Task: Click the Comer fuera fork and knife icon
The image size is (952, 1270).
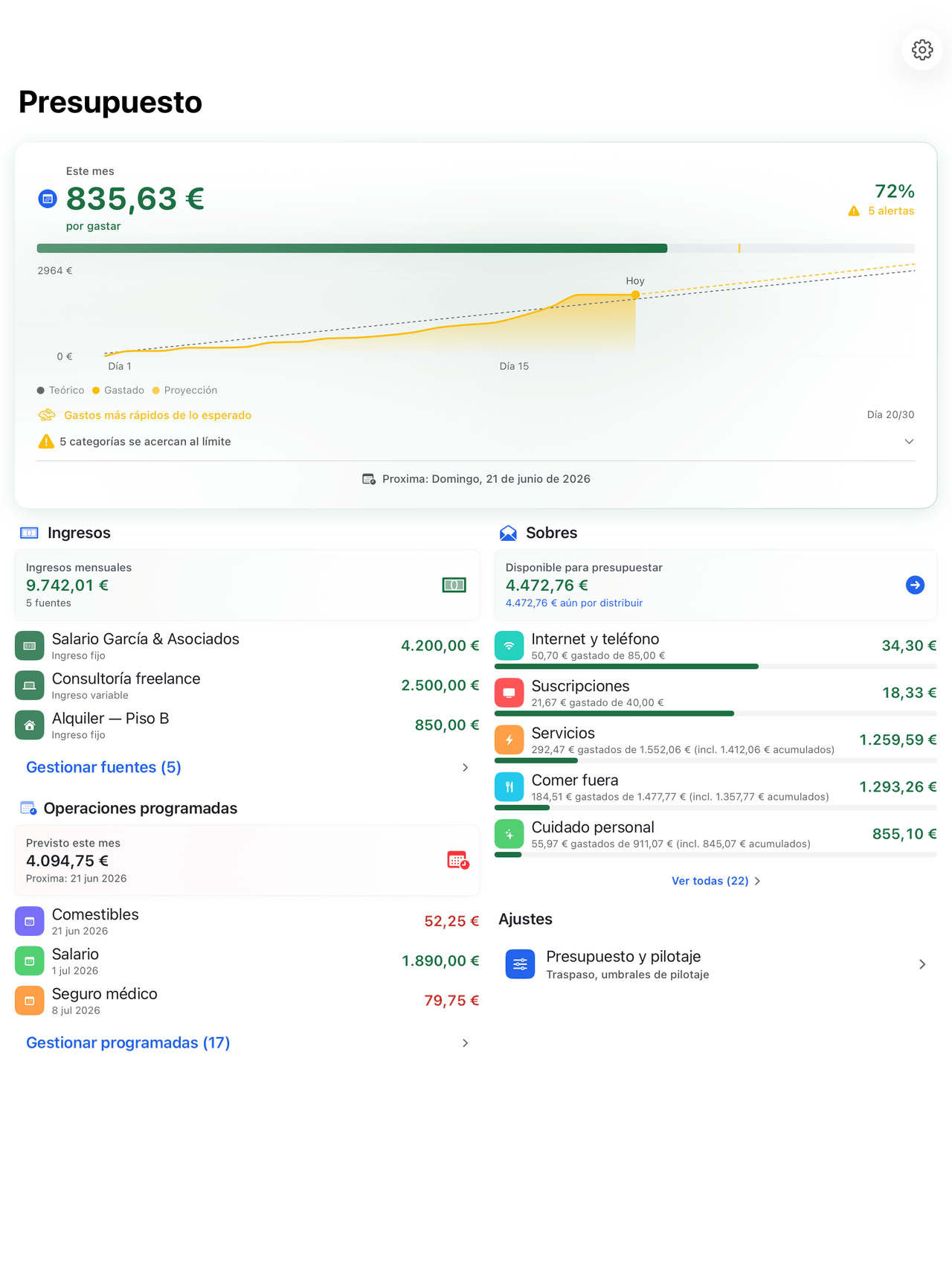Action: [509, 786]
